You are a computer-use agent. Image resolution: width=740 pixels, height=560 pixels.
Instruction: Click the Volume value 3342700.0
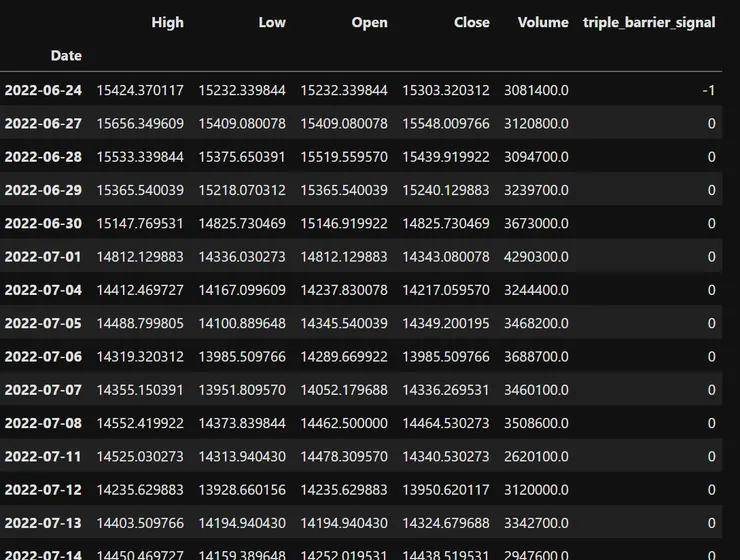coord(536,523)
